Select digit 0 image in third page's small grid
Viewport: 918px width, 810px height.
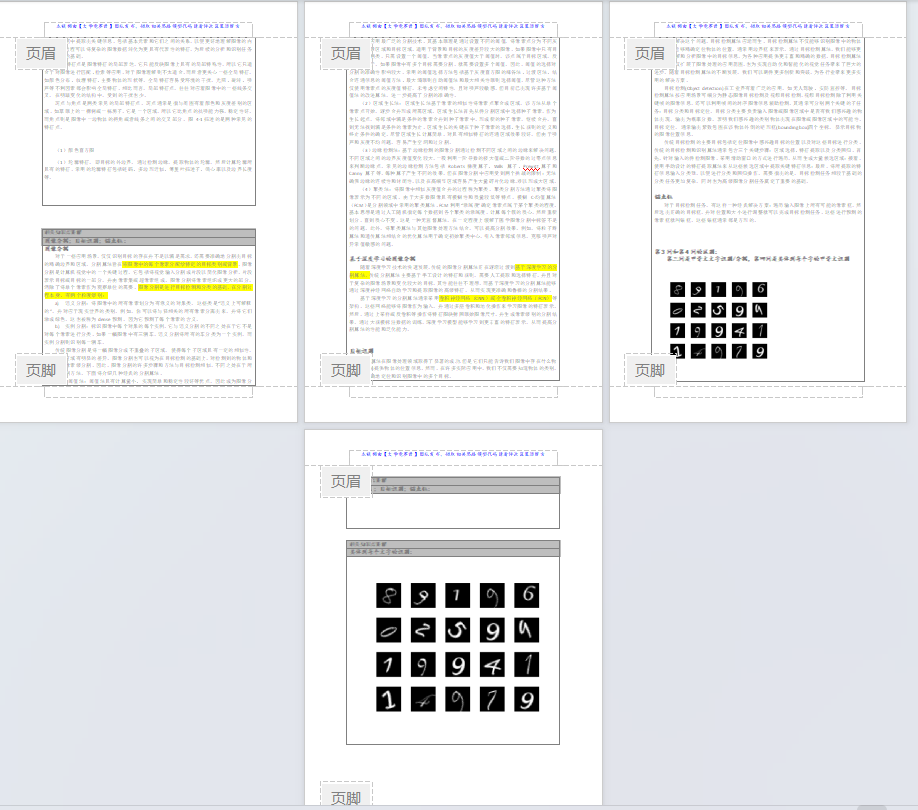(x=677, y=310)
